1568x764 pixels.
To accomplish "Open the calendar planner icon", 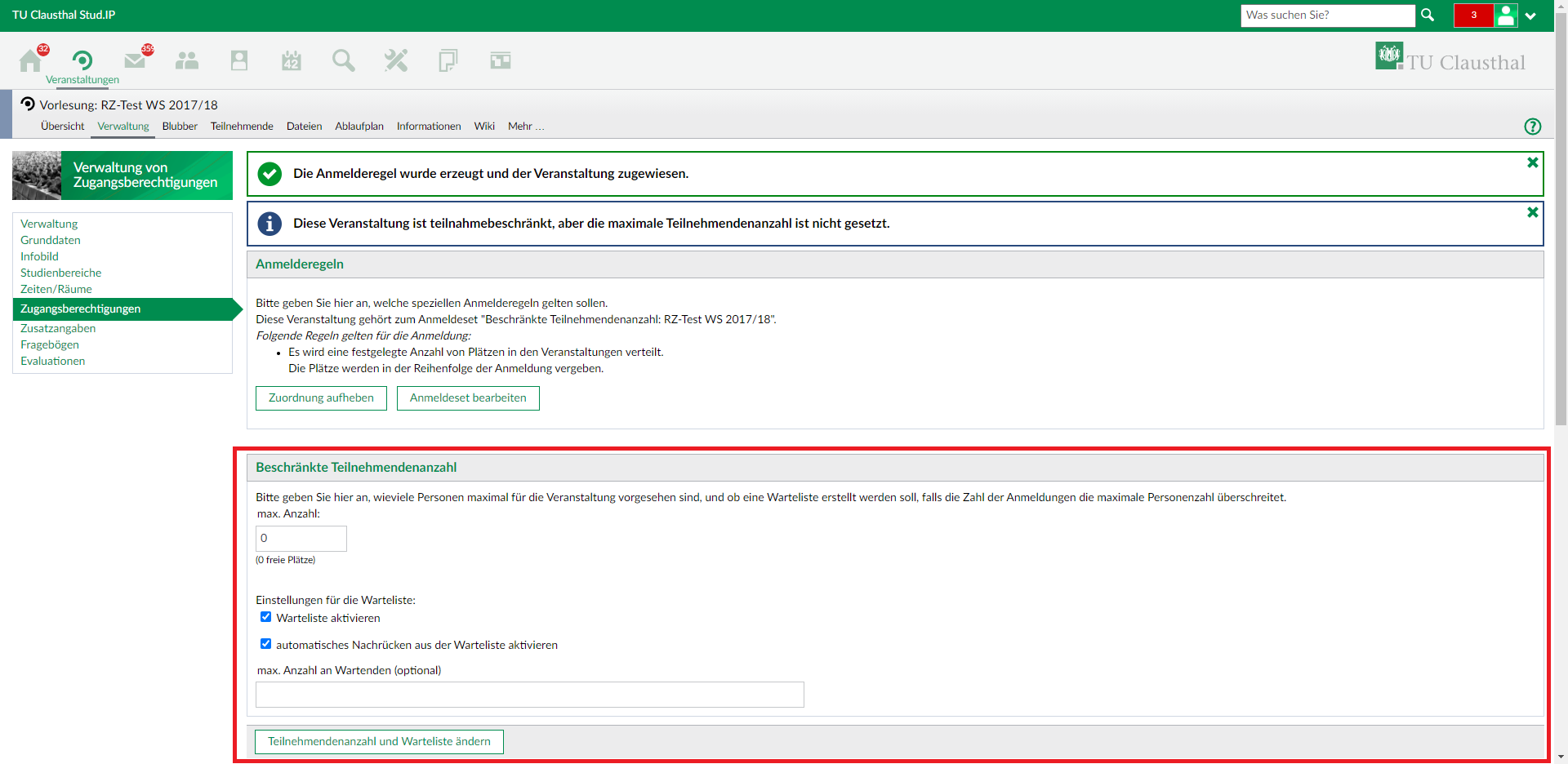I will [292, 61].
